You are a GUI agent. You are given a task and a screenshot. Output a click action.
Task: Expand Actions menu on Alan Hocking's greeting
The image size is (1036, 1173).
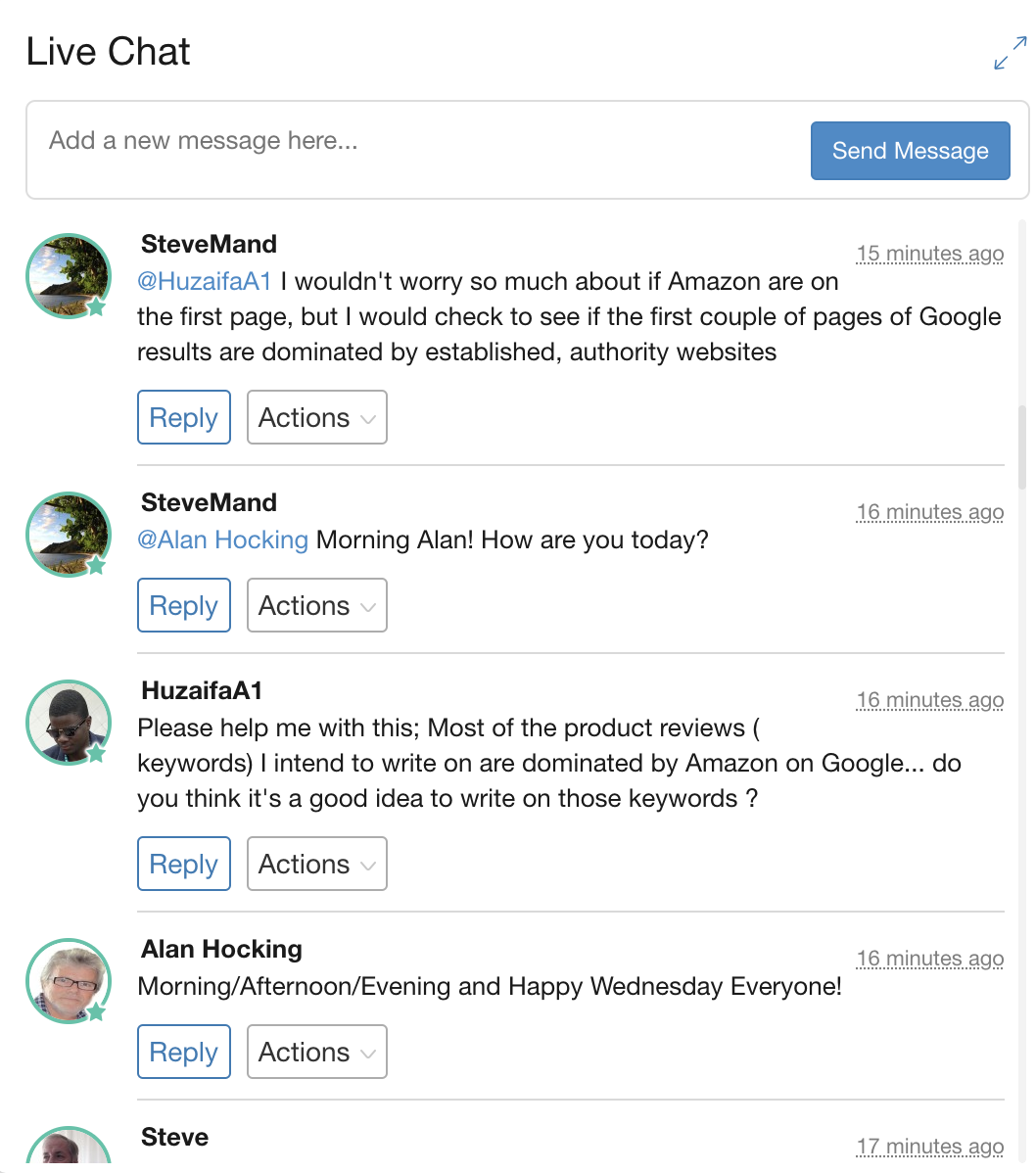[317, 1052]
